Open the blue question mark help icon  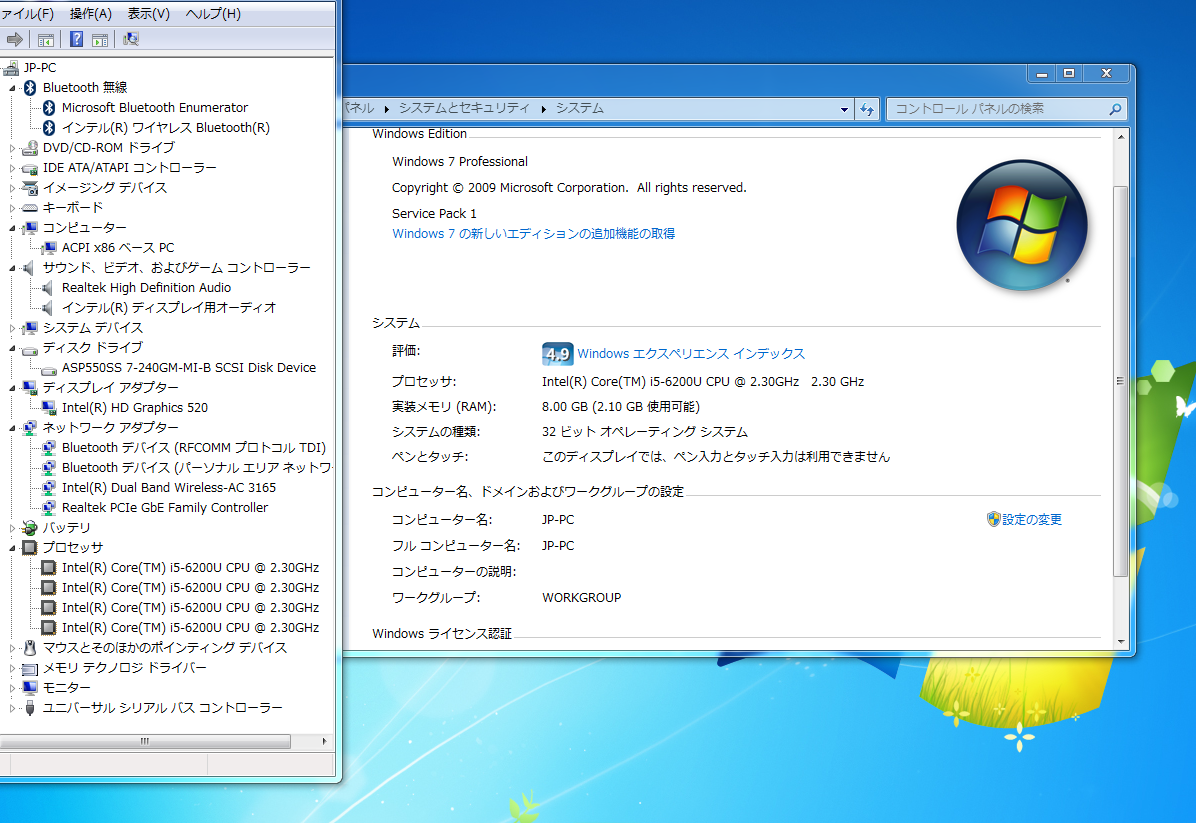pos(76,39)
